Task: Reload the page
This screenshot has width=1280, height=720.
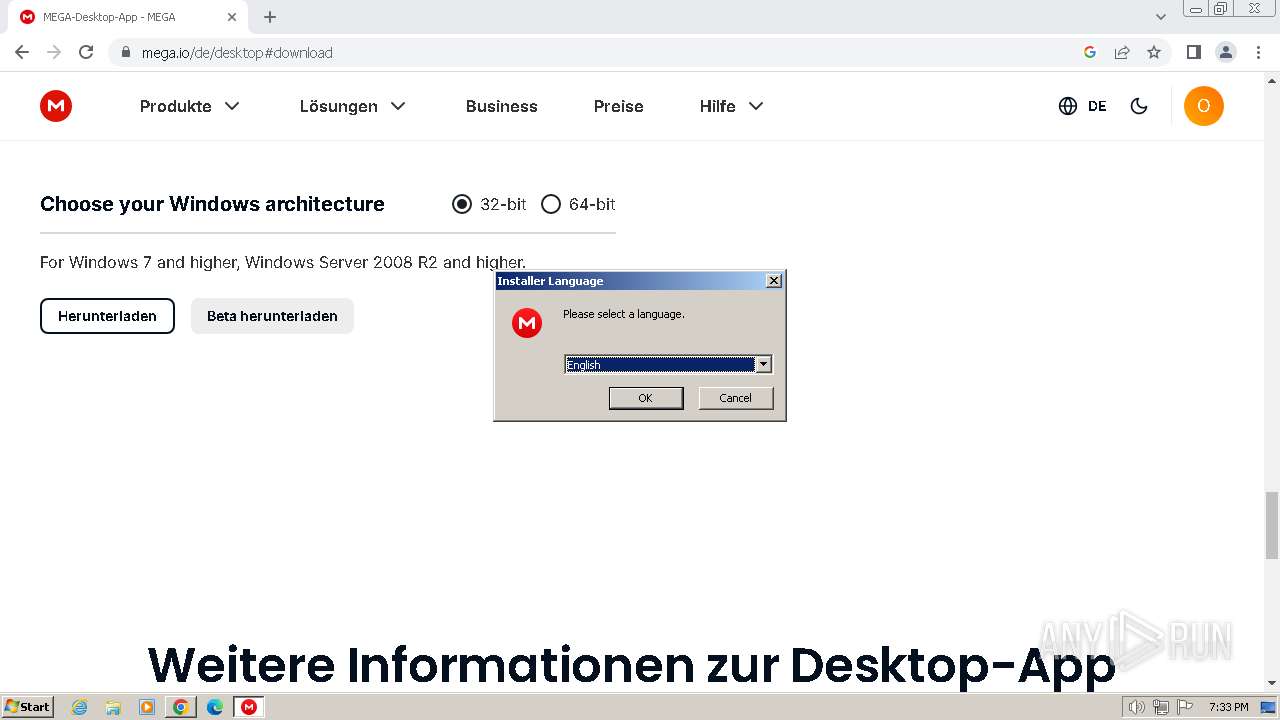Action: pos(86,52)
